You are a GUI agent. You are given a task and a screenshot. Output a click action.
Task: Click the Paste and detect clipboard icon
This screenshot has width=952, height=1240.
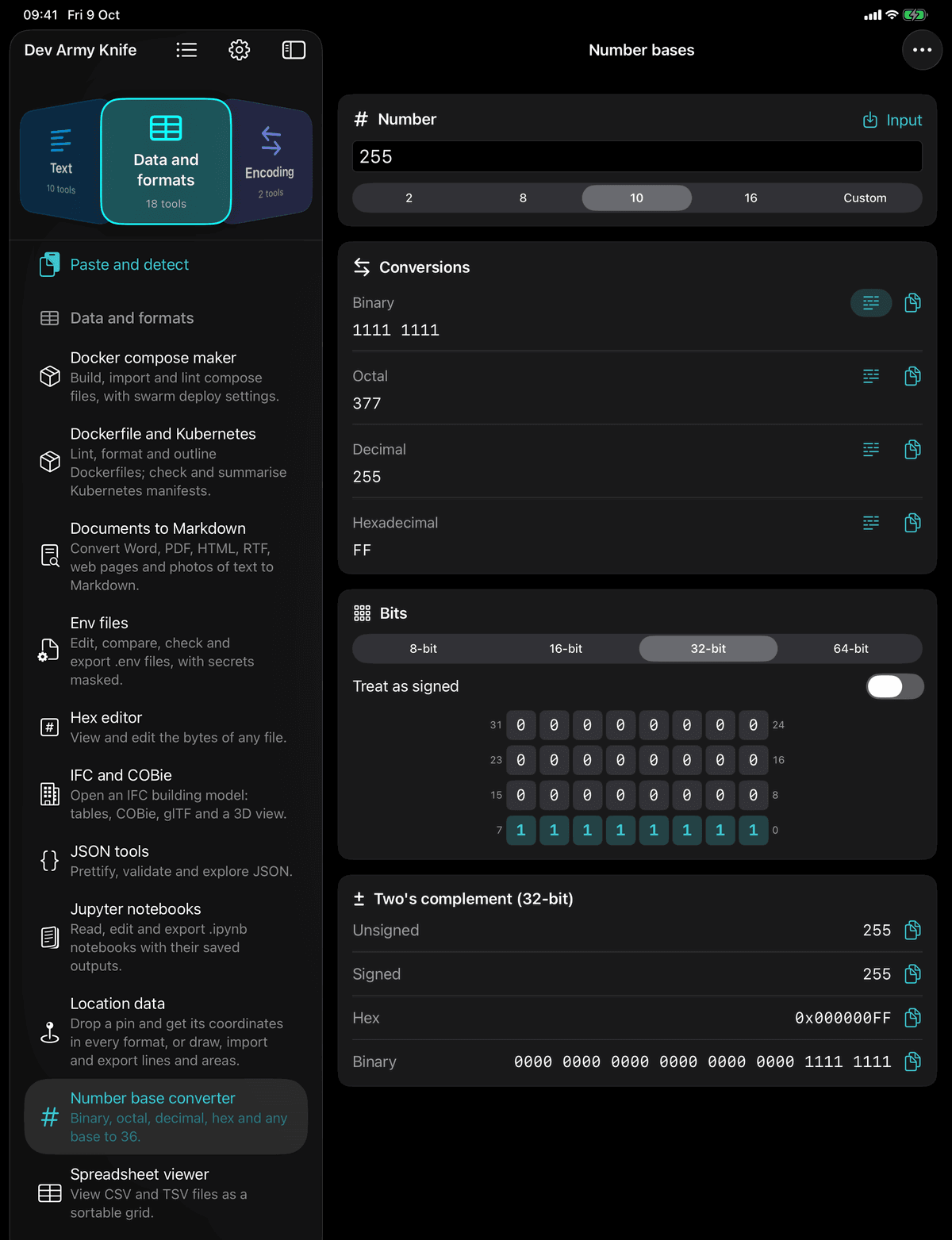click(49, 264)
